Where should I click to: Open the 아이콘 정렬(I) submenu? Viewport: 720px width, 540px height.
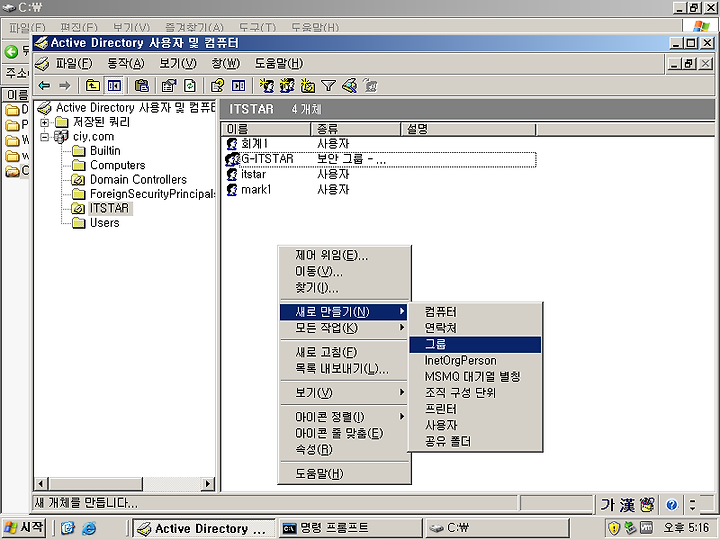343,417
